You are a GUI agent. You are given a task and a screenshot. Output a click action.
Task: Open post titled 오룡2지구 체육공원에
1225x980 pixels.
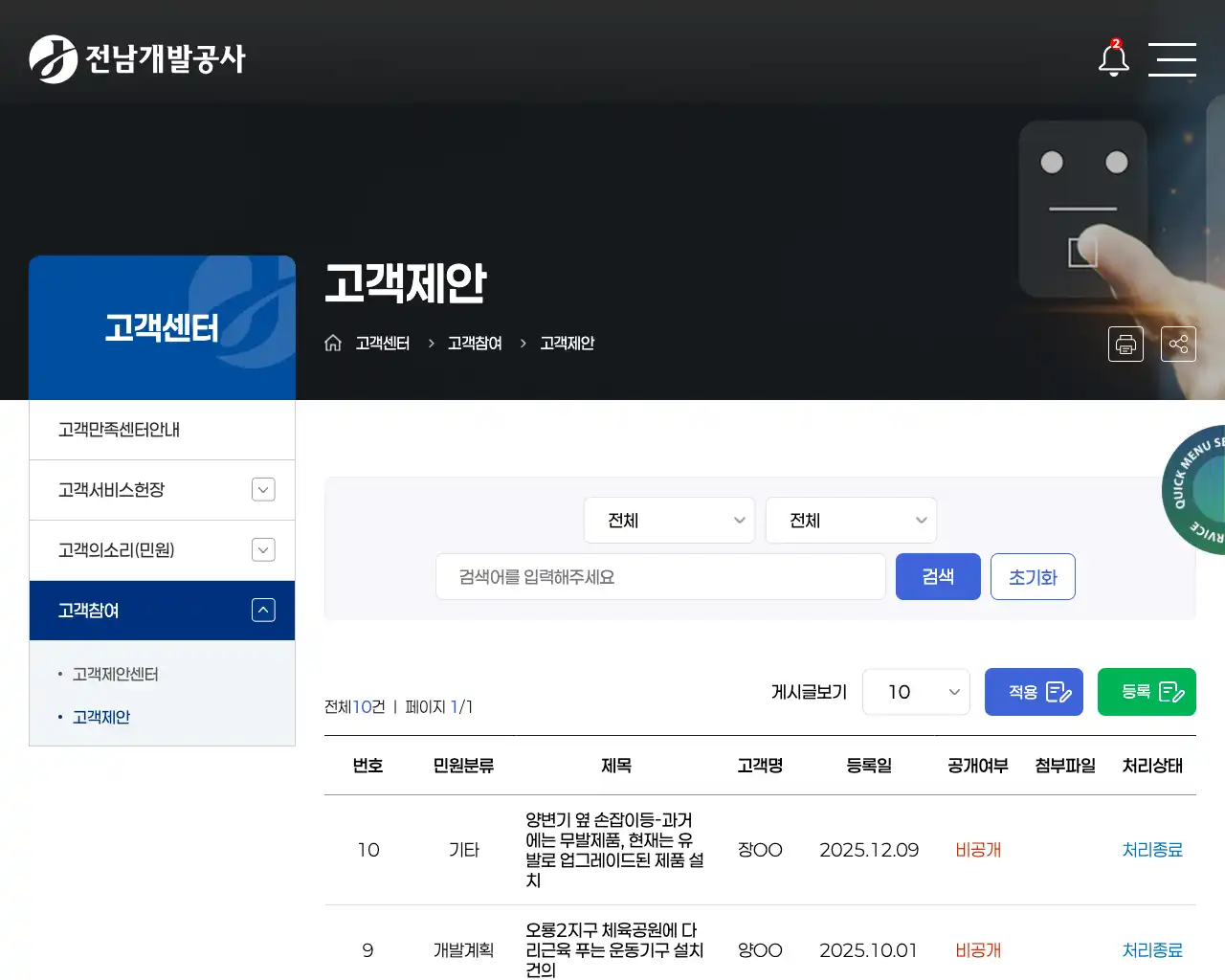tap(615, 949)
